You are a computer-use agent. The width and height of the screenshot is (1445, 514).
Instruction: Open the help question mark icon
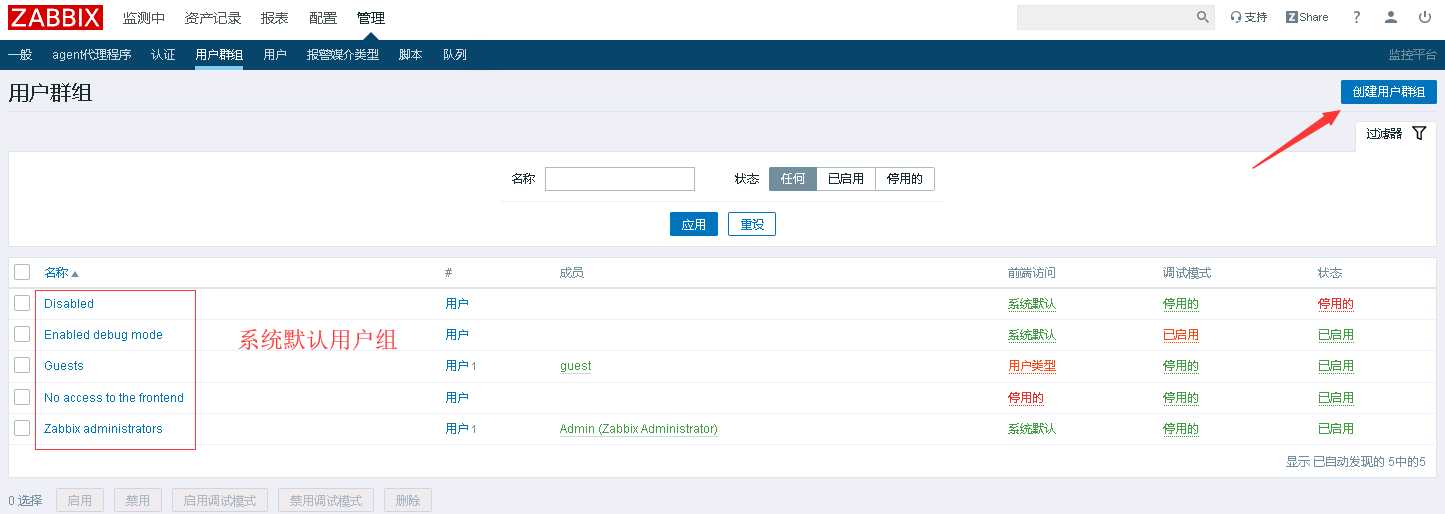[x=1357, y=17]
